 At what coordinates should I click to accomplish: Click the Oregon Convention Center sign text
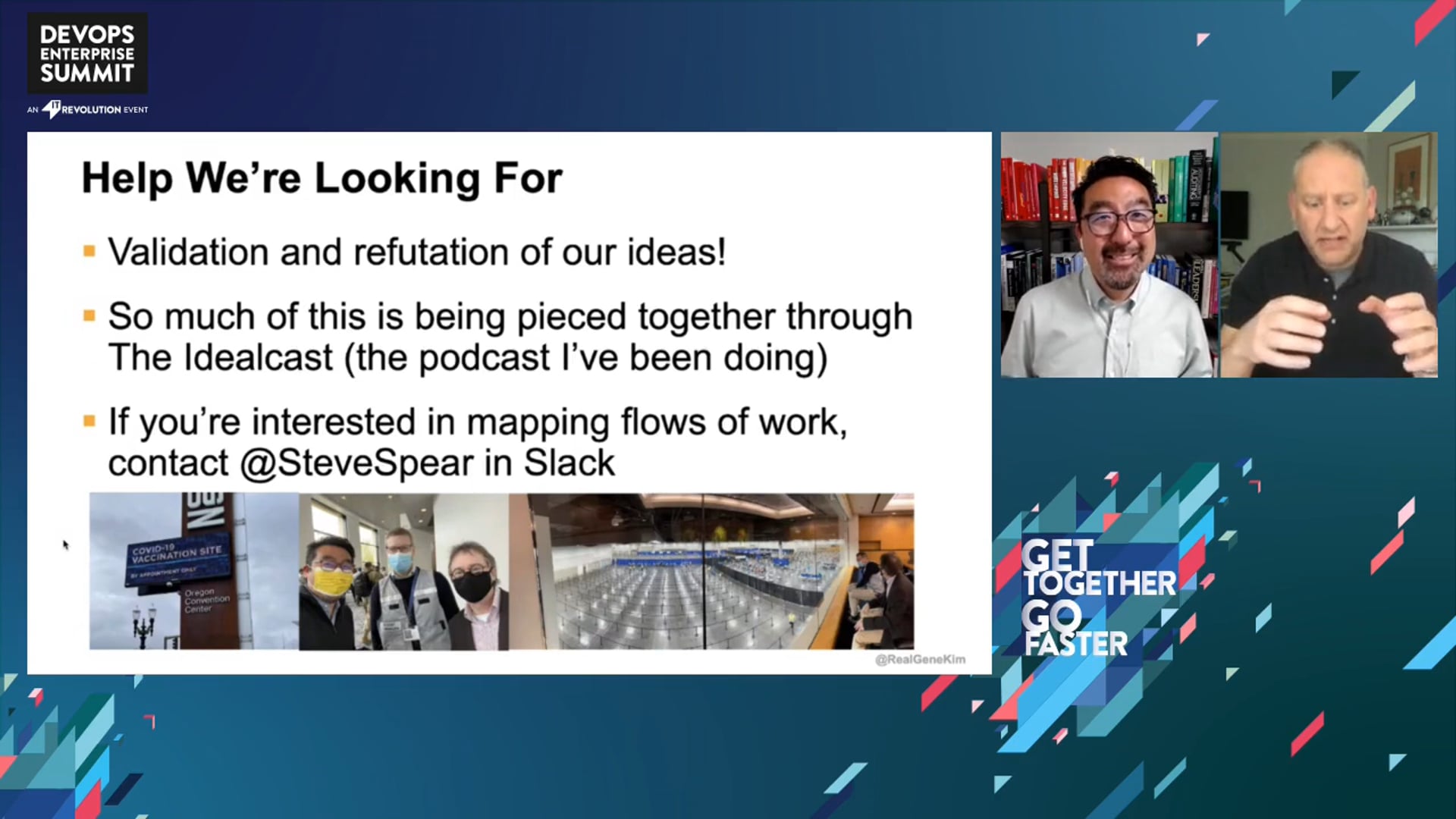[x=206, y=601]
